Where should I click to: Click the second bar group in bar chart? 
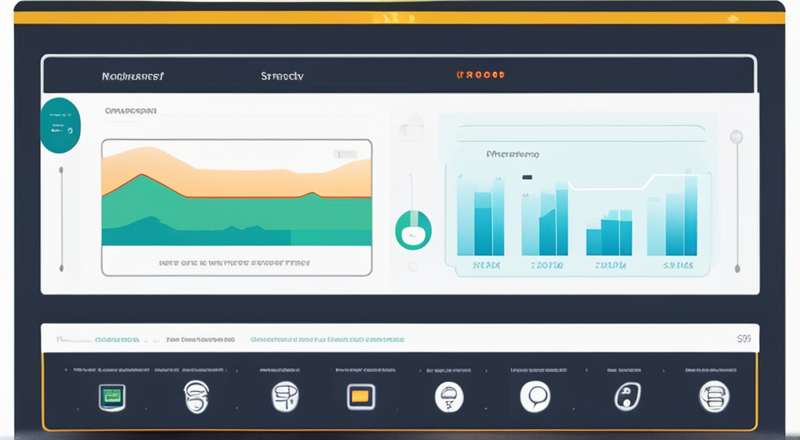[x=544, y=219]
